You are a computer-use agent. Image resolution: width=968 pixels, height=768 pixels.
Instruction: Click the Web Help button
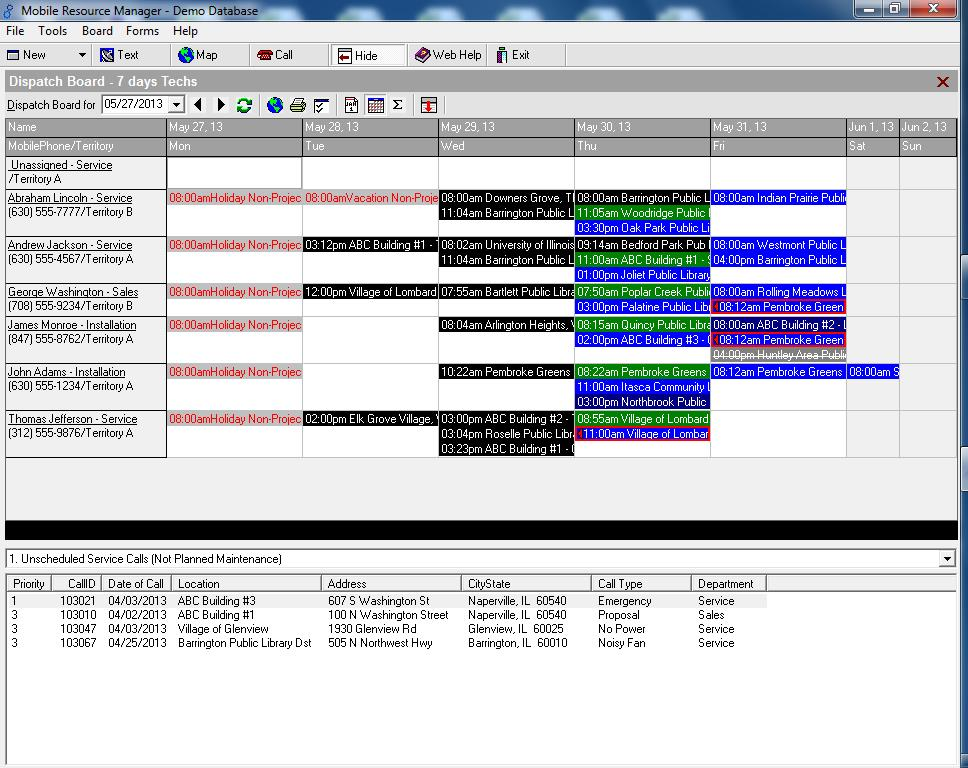[x=447, y=55]
